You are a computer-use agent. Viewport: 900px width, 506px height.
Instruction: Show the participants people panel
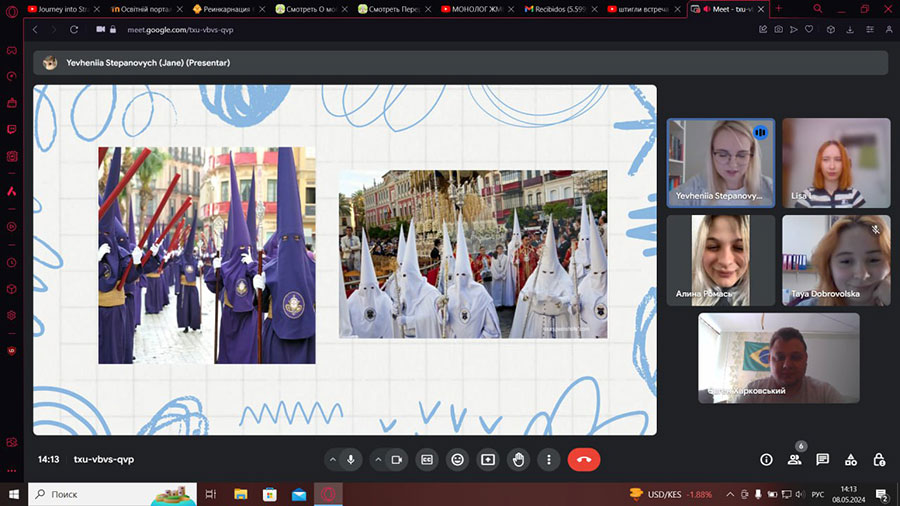(x=794, y=460)
